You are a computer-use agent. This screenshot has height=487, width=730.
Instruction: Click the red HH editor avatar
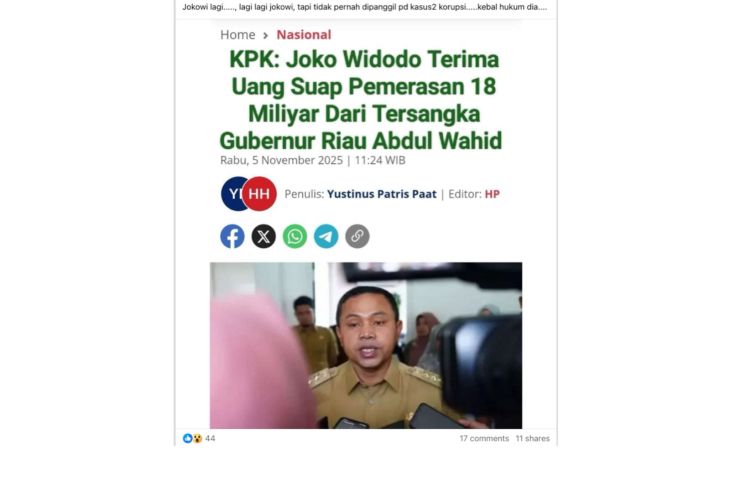pyautogui.click(x=259, y=194)
